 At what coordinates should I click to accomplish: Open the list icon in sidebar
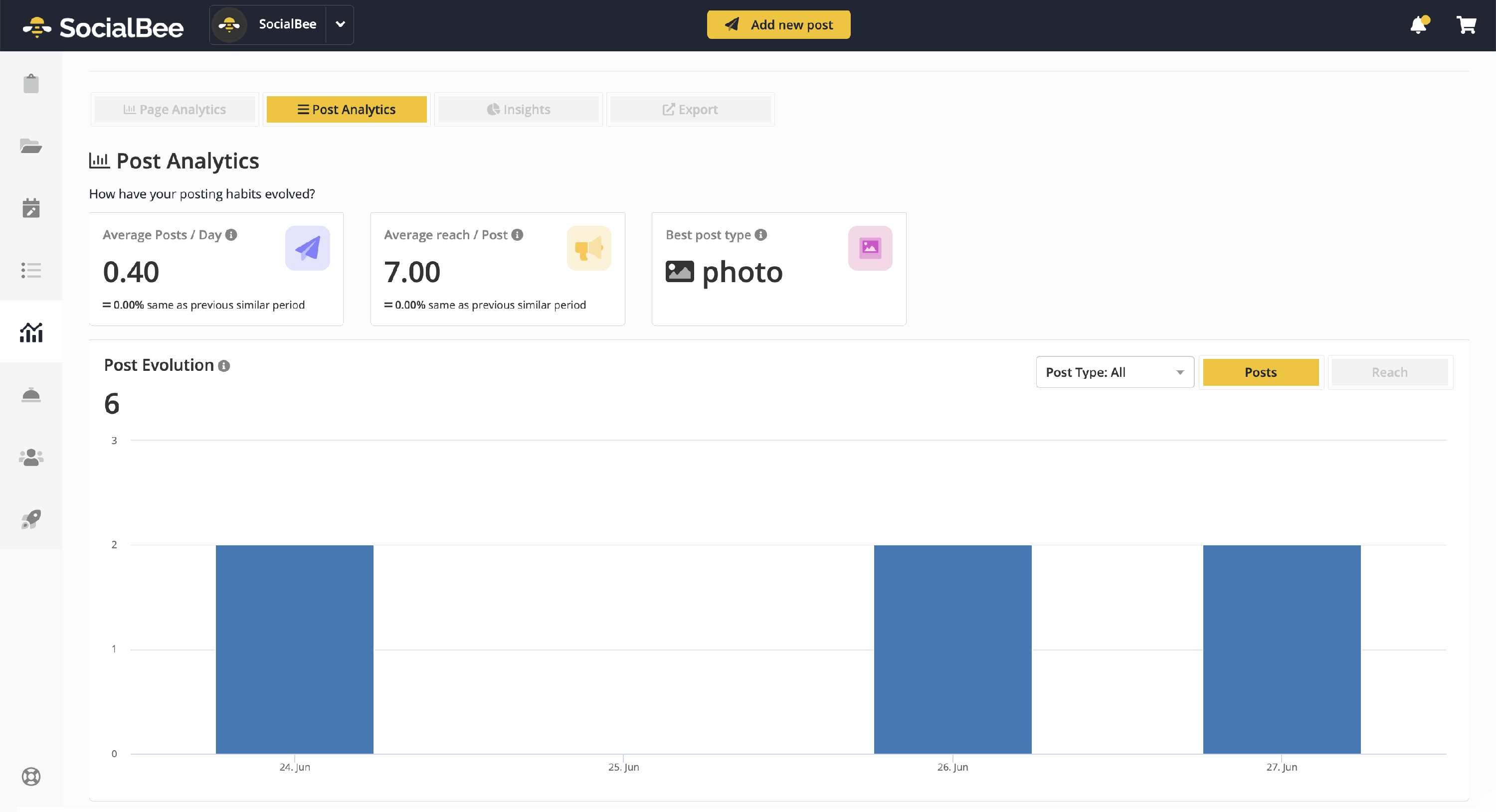[31, 270]
